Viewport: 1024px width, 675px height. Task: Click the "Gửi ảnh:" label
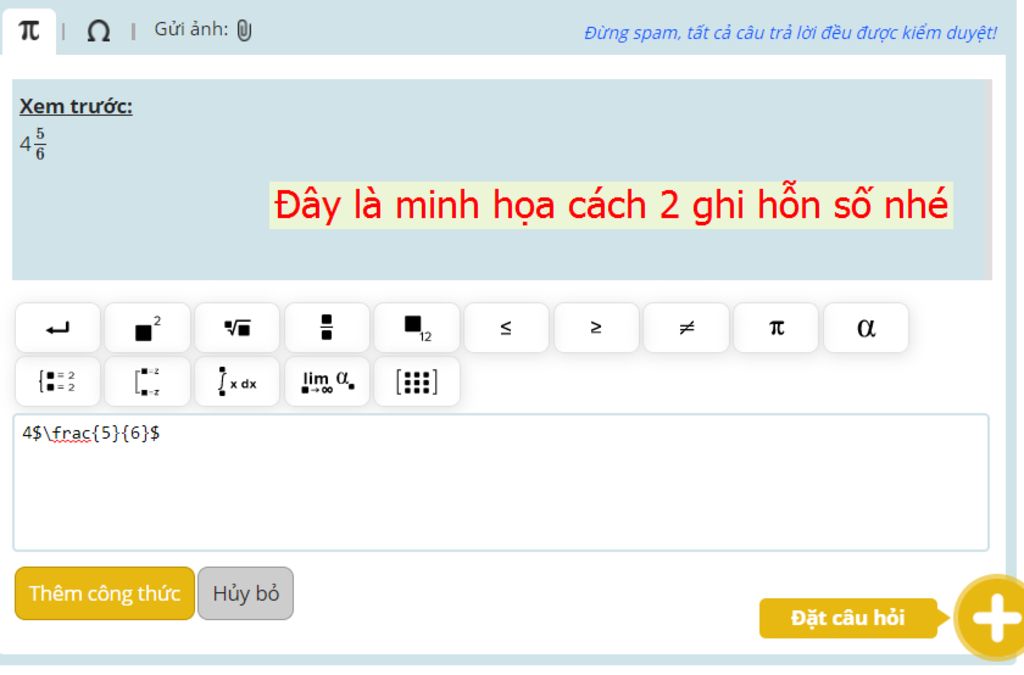[191, 29]
